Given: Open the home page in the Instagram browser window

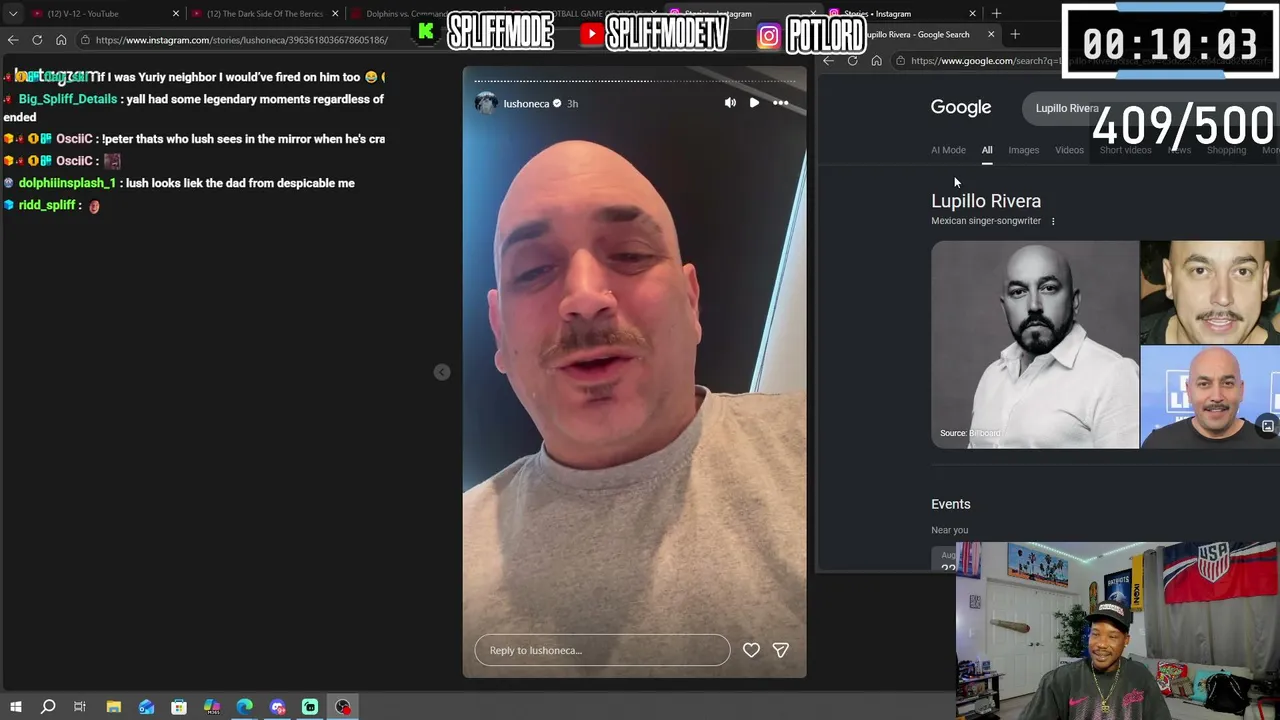Looking at the screenshot, I should [x=61, y=40].
